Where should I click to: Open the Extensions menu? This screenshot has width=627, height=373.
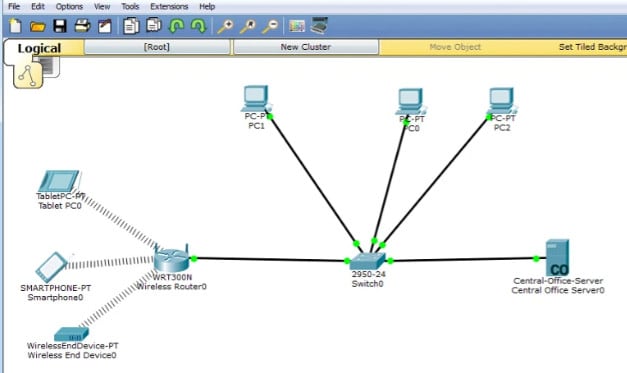(169, 6)
